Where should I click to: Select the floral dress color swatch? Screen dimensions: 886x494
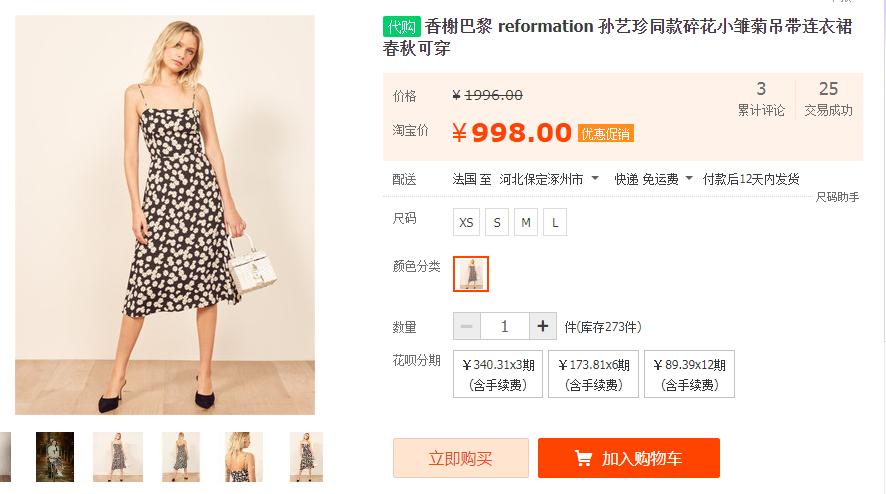point(471,273)
